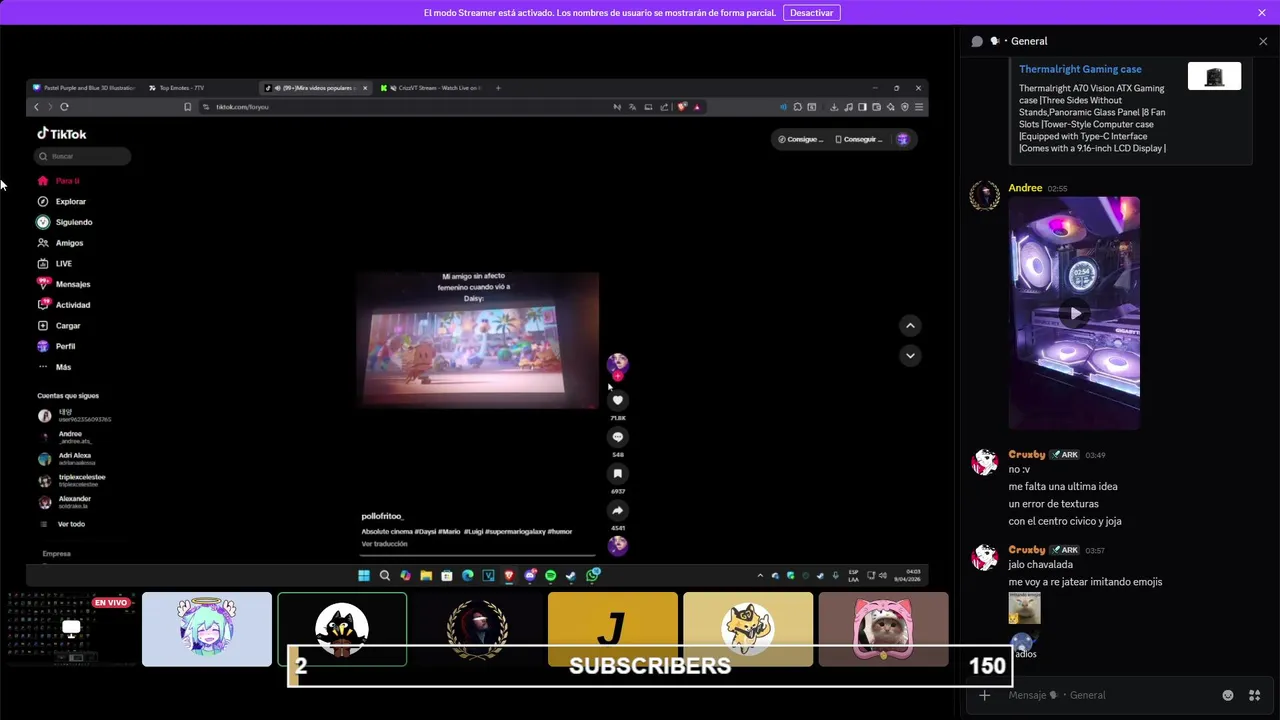Go back in the browser
The height and width of the screenshot is (720, 1280).
37,107
